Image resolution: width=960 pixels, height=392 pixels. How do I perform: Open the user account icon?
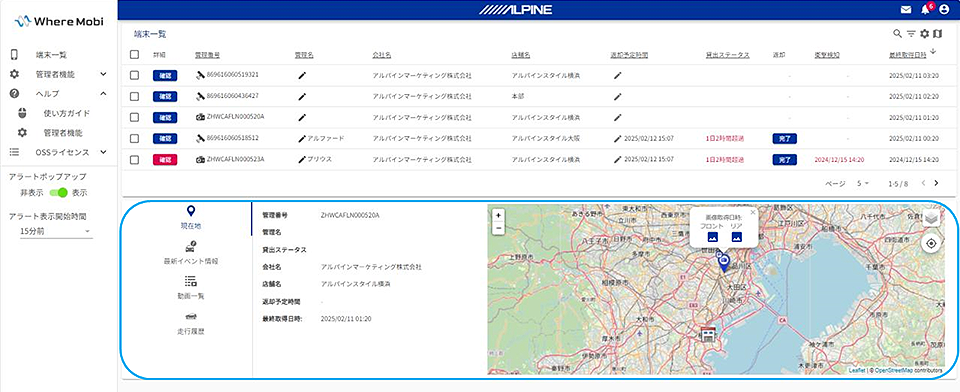[943, 9]
